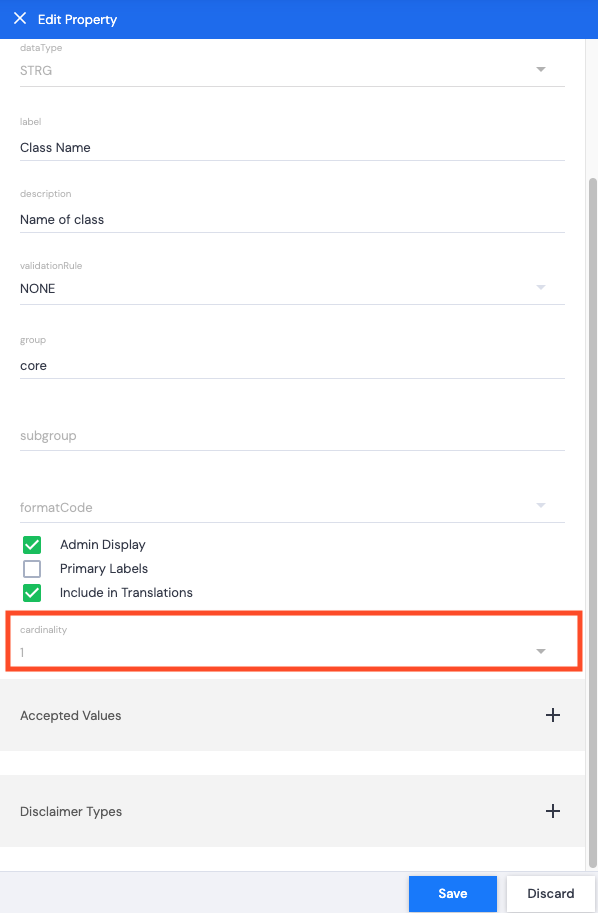Open the dataType dropdown arrow
The width and height of the screenshot is (598, 913).
tap(541, 70)
